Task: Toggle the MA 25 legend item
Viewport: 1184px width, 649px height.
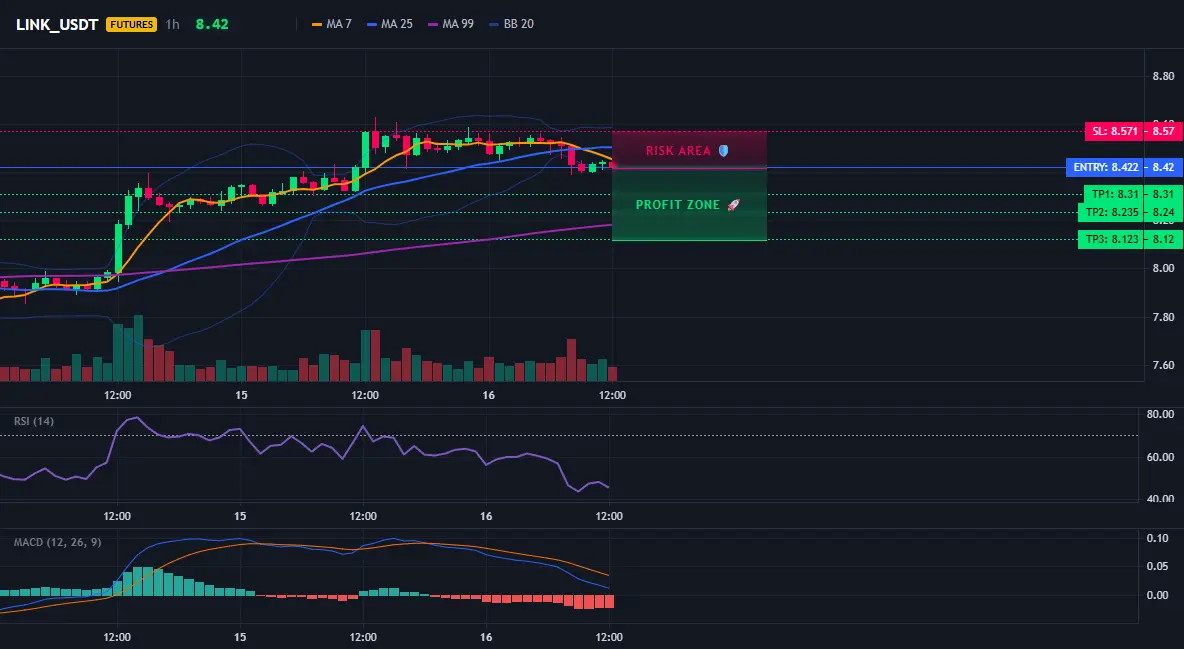Action: click(390, 24)
